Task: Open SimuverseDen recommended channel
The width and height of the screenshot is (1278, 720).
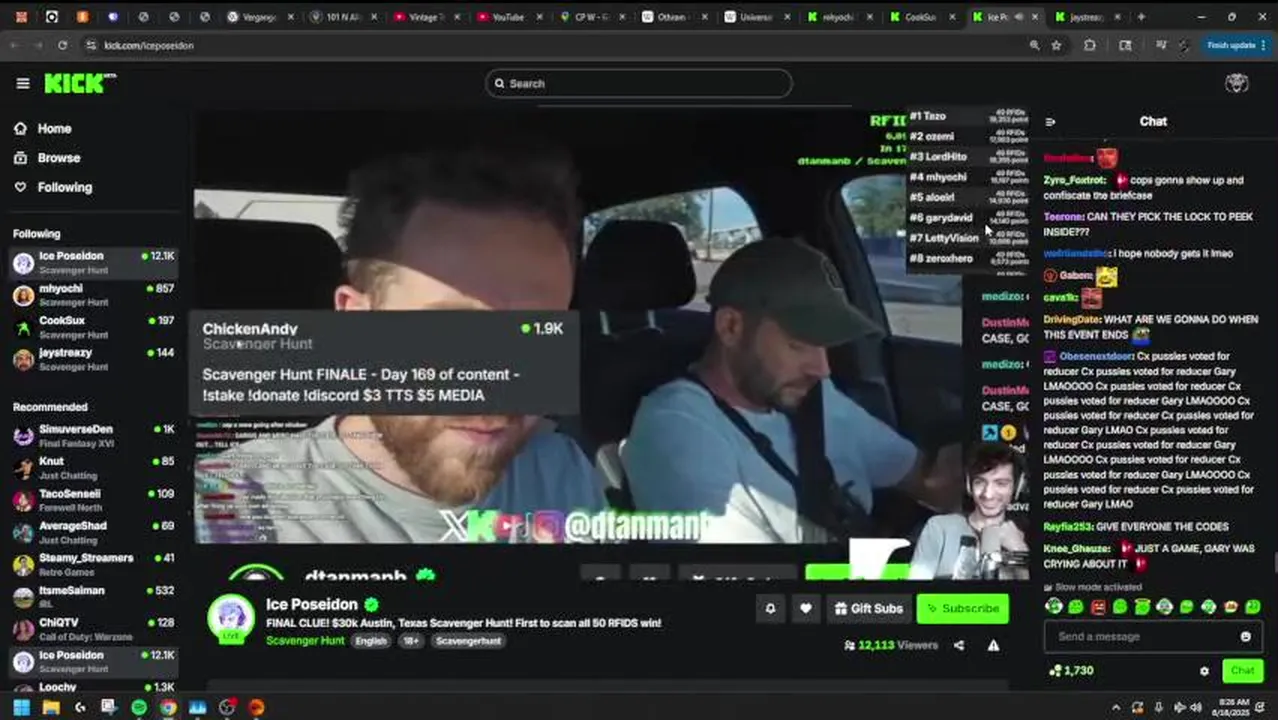Action: [x=94, y=435]
